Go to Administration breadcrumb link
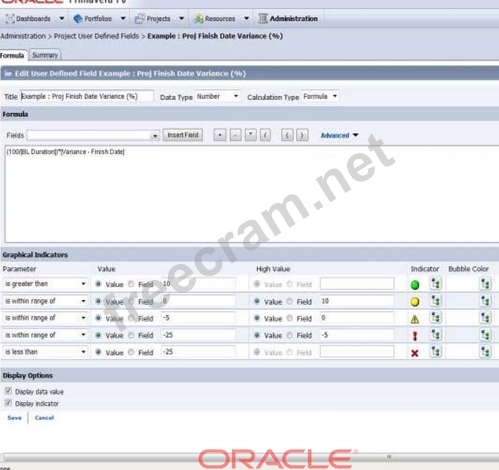 [x=23, y=36]
